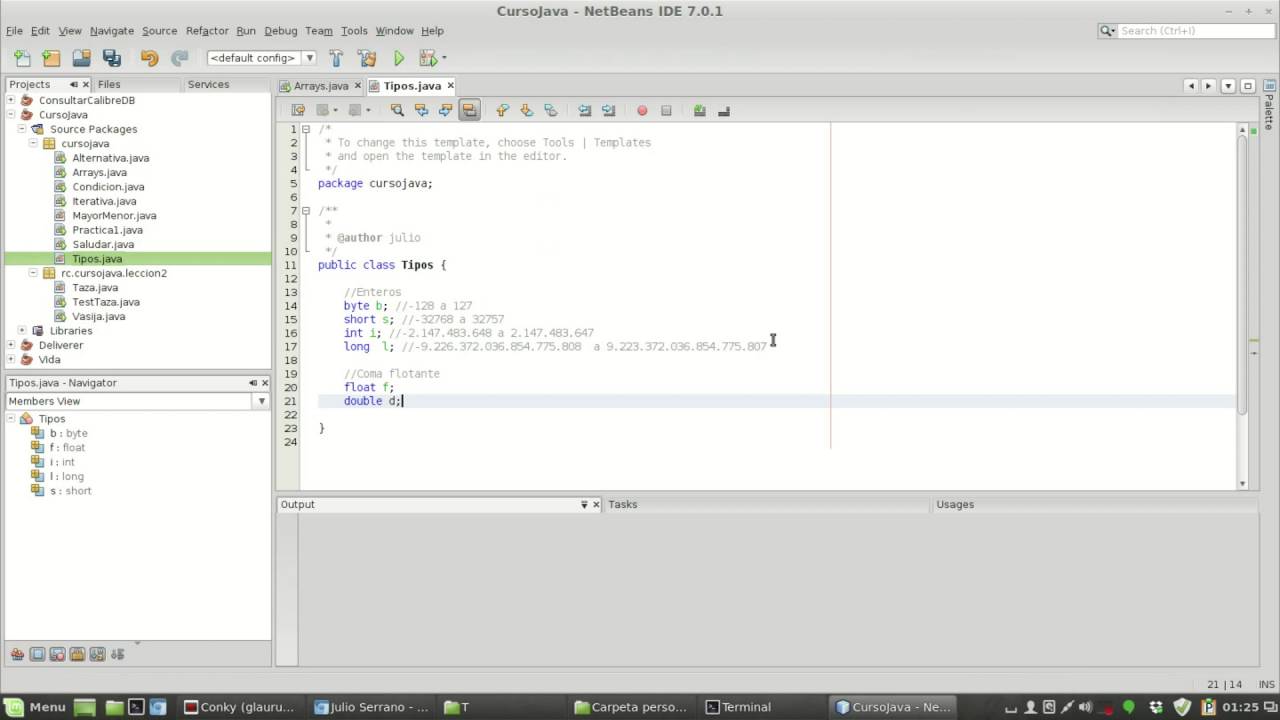Click the Find Next Occurrence editor icon
The width and height of the screenshot is (1280, 720).
pos(446,110)
